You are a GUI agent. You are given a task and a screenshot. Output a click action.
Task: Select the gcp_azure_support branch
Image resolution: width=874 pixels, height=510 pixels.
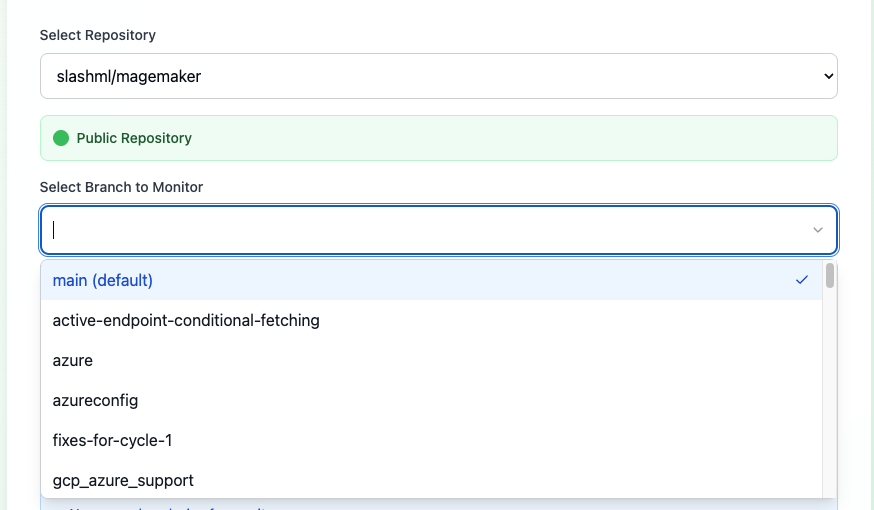(431, 480)
